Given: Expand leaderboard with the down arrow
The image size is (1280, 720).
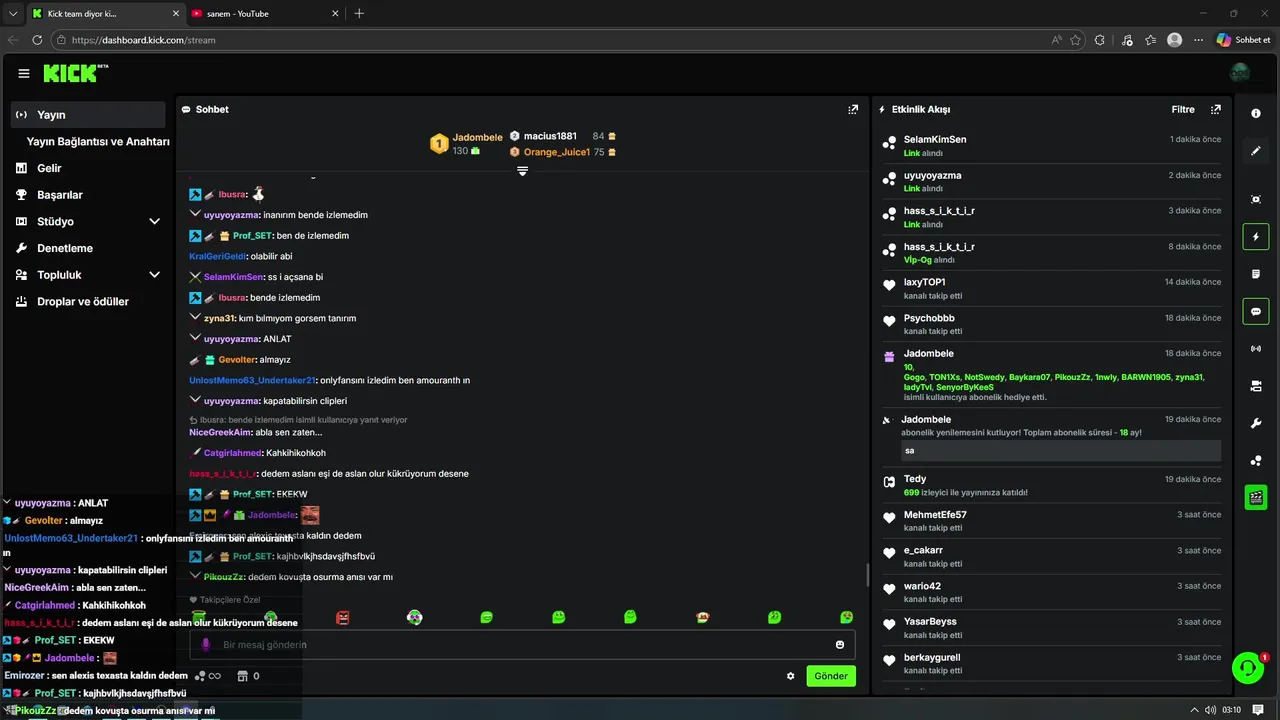Looking at the screenshot, I should pyautogui.click(x=522, y=171).
